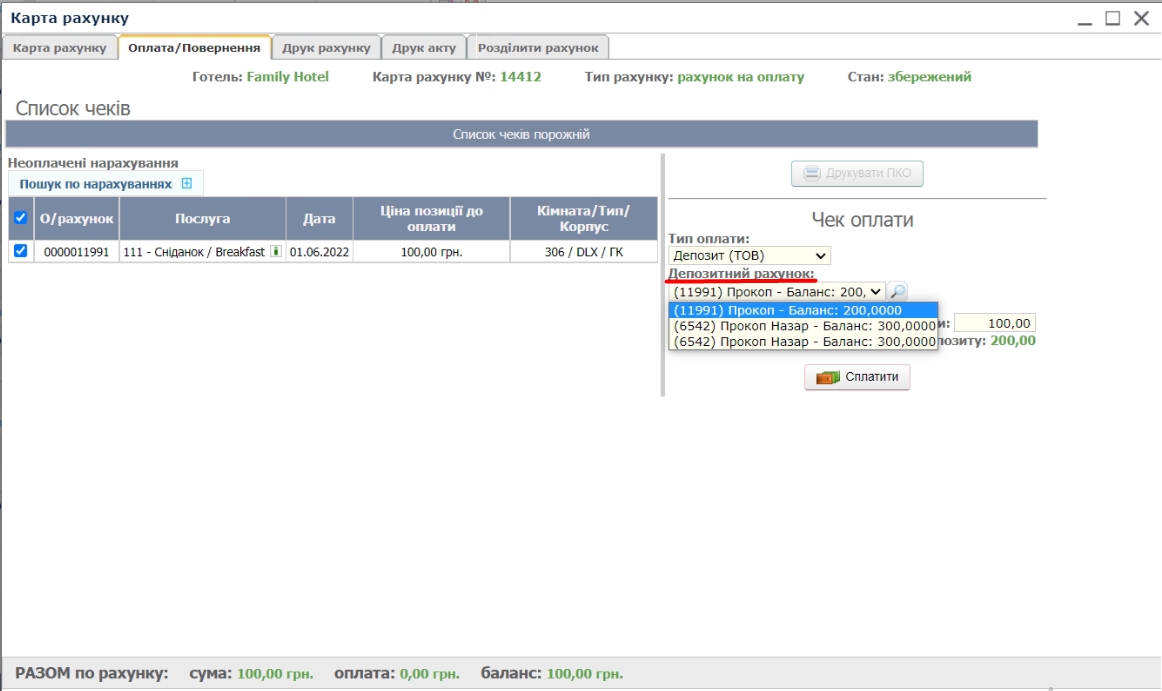Select the Оплата/Повернення tab
Viewport: 1162px width, 691px height.
pyautogui.click(x=194, y=48)
